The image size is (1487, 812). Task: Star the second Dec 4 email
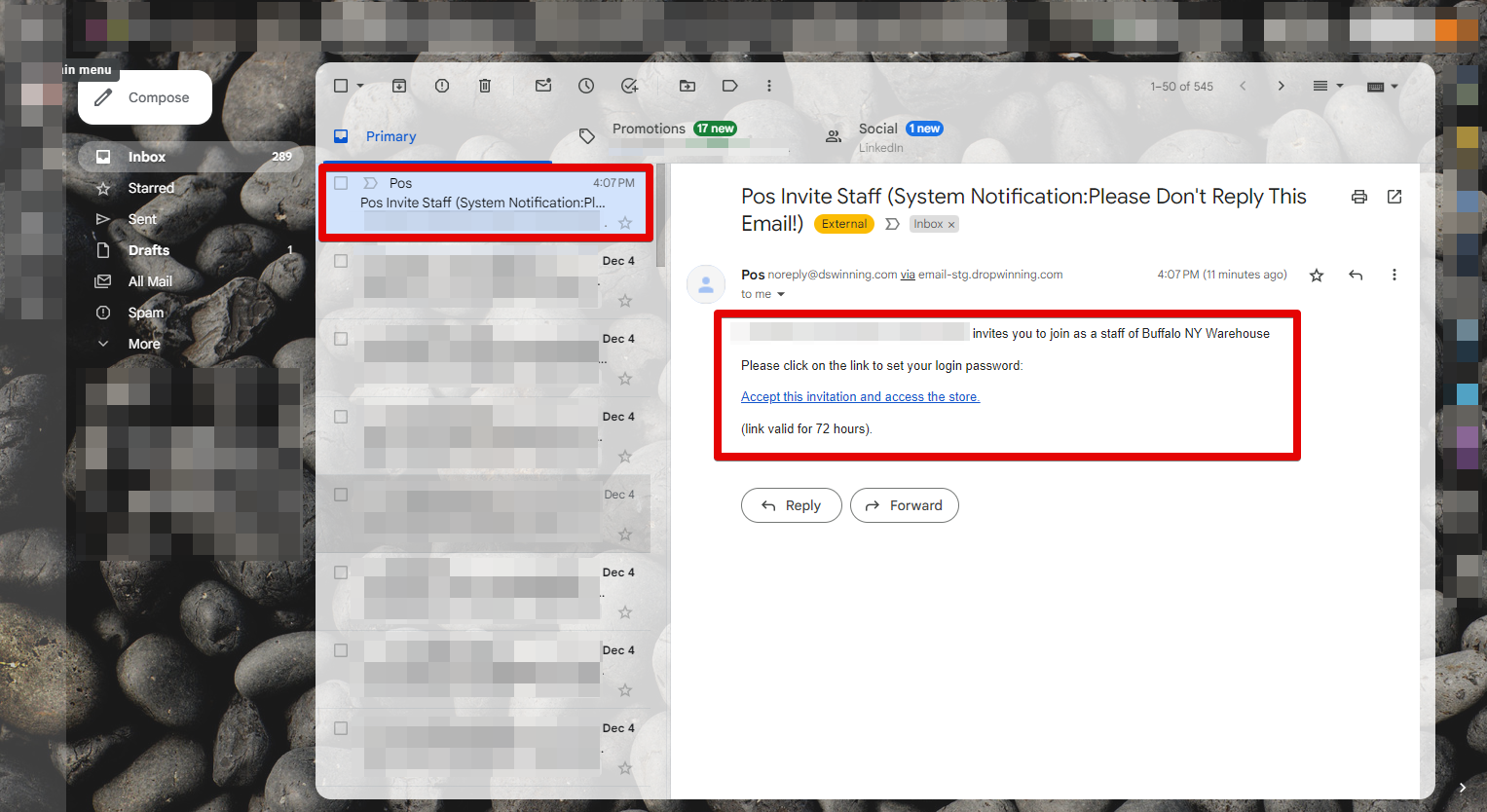coord(625,379)
